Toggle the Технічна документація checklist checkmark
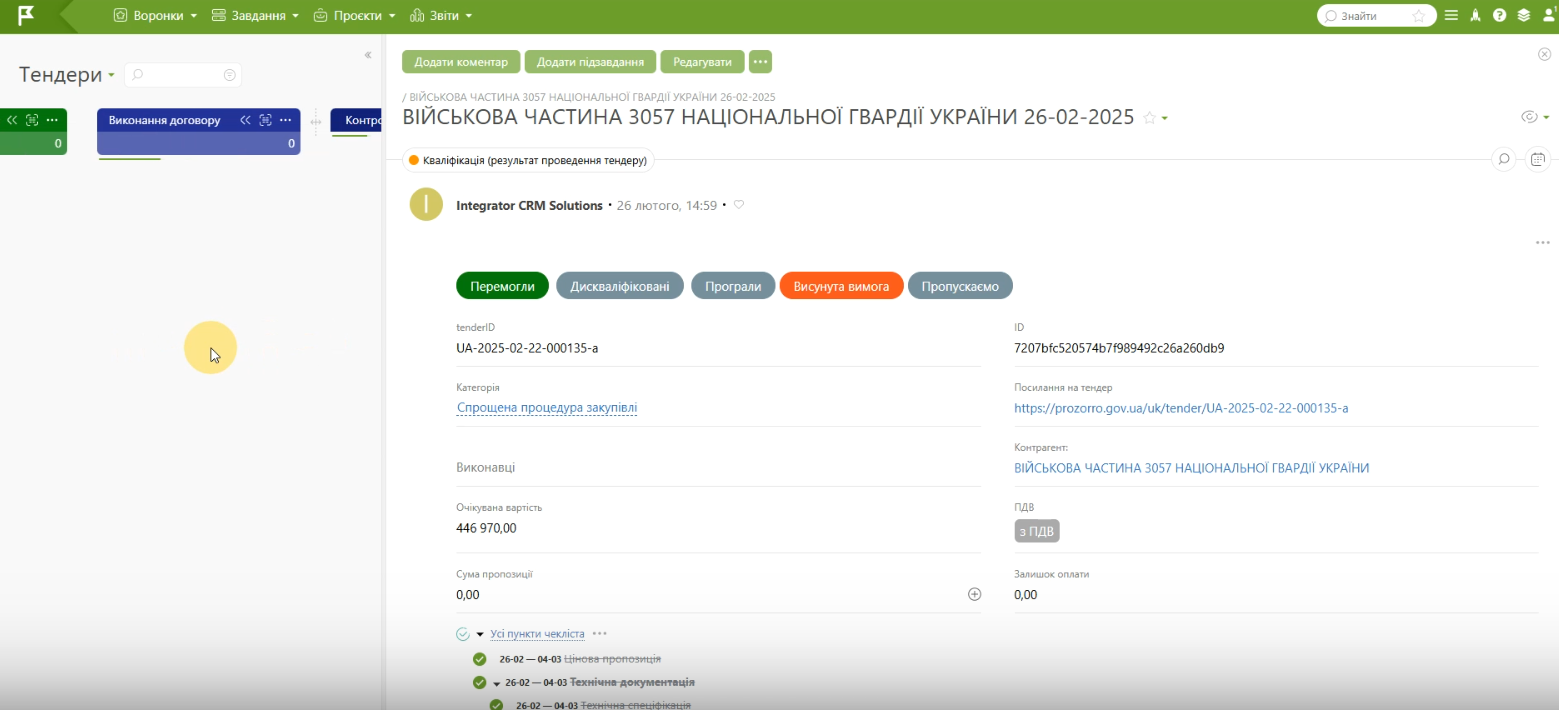Screen dimensions: 1559x710 480,683
